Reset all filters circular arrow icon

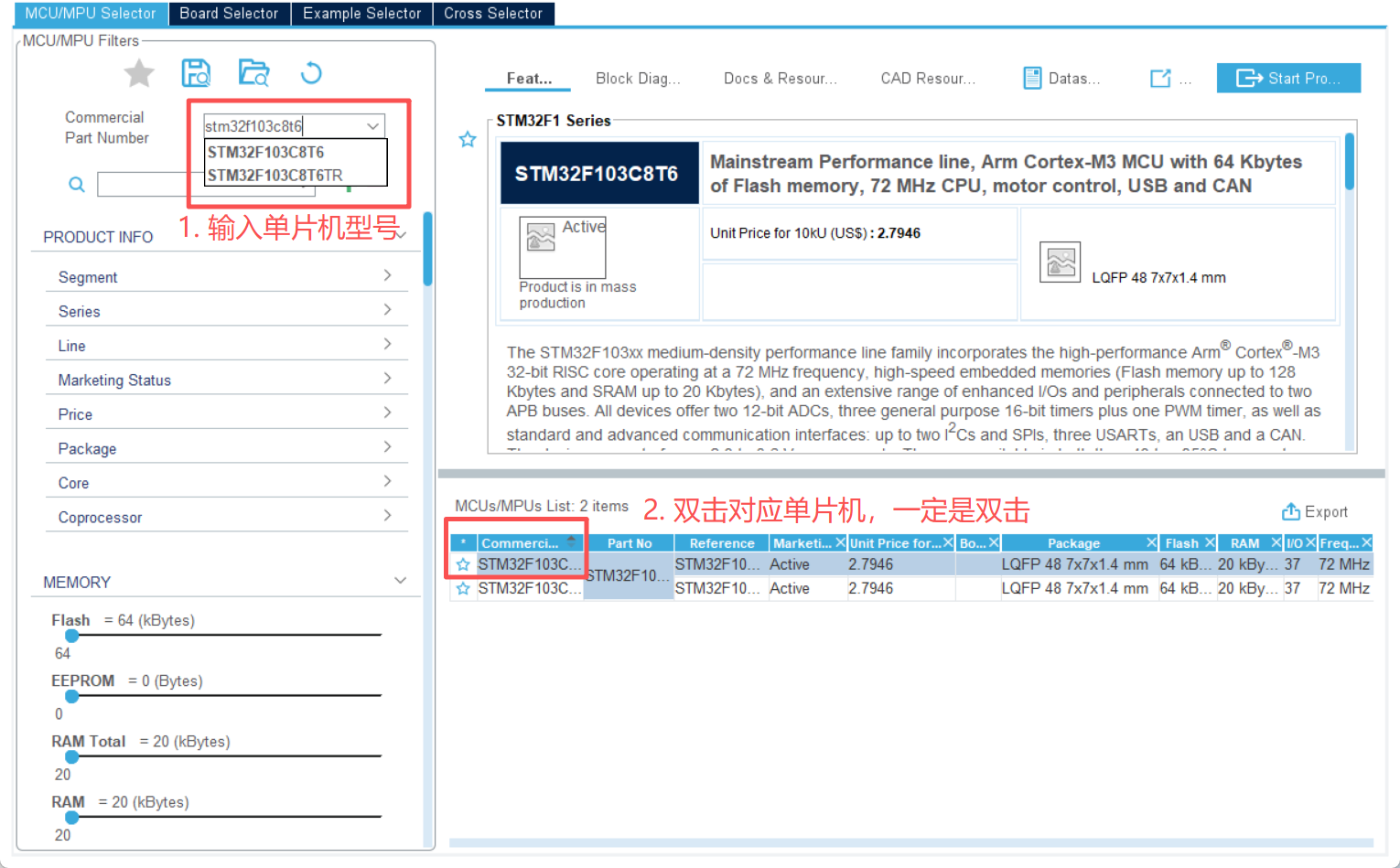click(311, 73)
